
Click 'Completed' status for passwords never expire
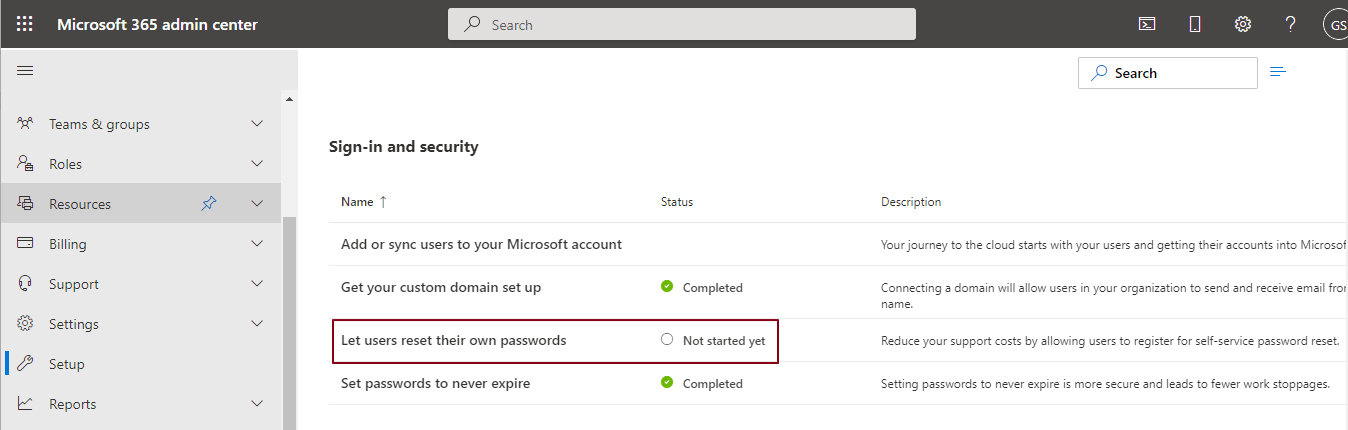[713, 384]
